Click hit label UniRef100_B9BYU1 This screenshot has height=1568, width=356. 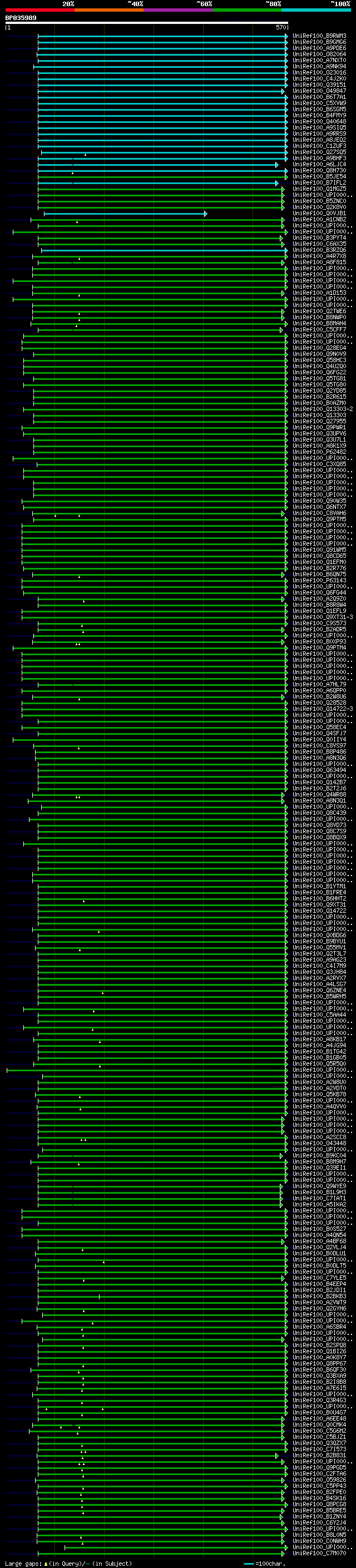[x=319, y=942]
